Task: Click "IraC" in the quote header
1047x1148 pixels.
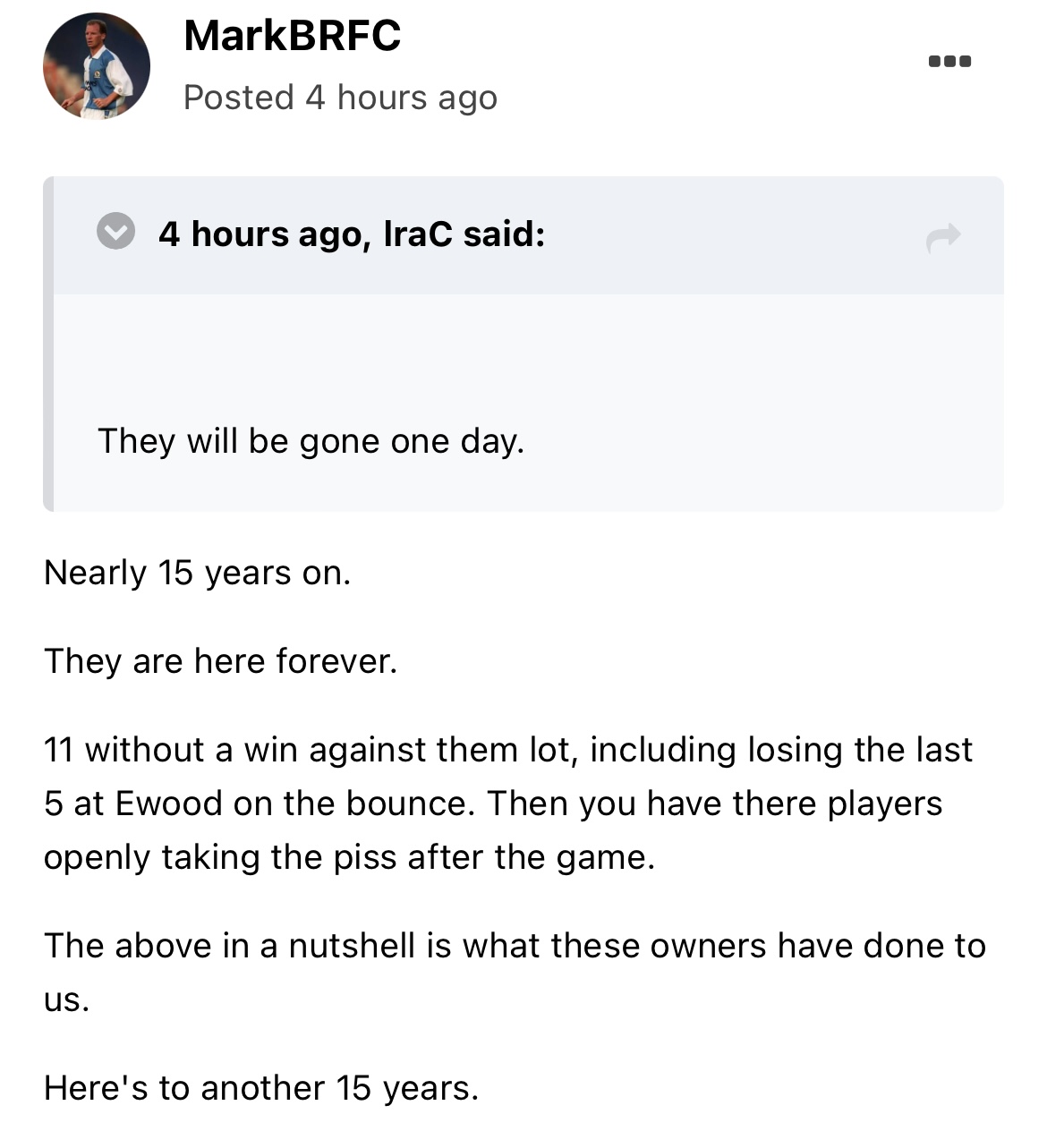Action: coord(418,234)
